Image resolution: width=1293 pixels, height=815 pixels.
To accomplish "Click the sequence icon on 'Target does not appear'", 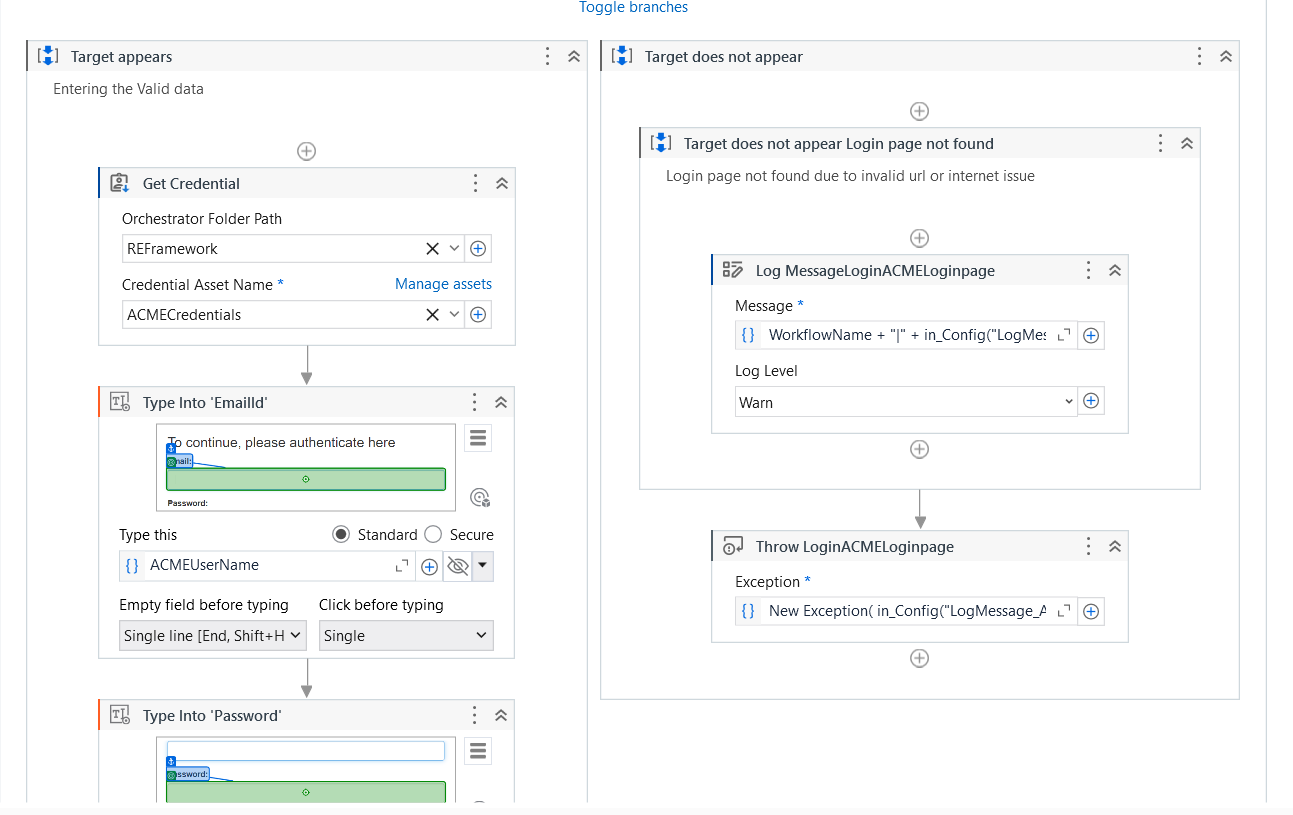I will click(x=621, y=56).
